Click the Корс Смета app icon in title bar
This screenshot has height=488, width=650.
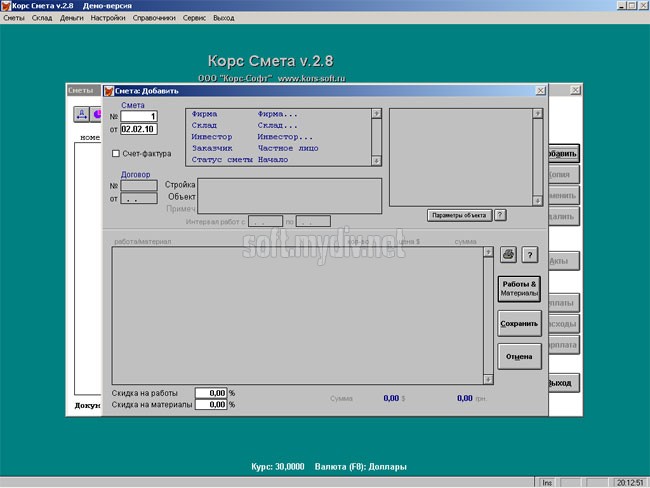click(6, 6)
